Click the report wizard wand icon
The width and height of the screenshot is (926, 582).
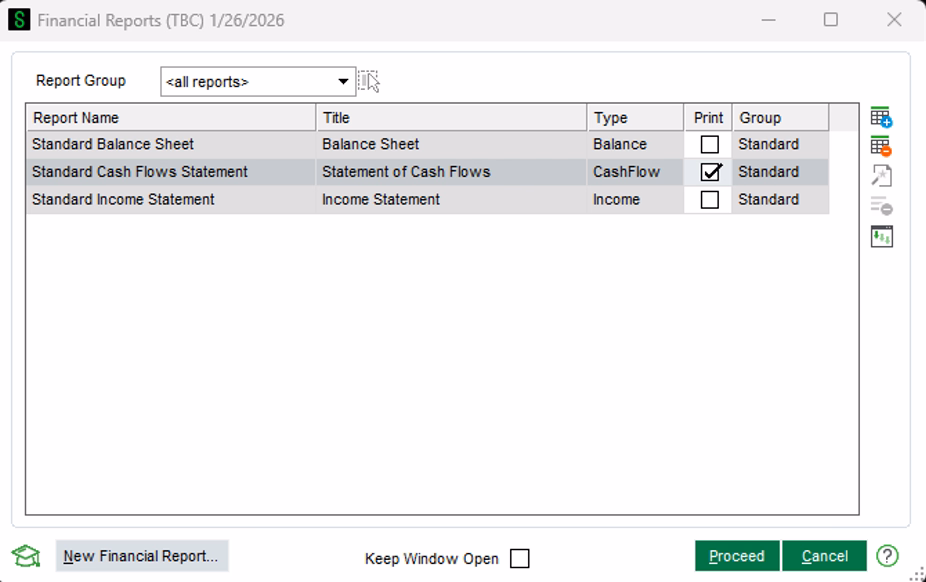[x=880, y=177]
